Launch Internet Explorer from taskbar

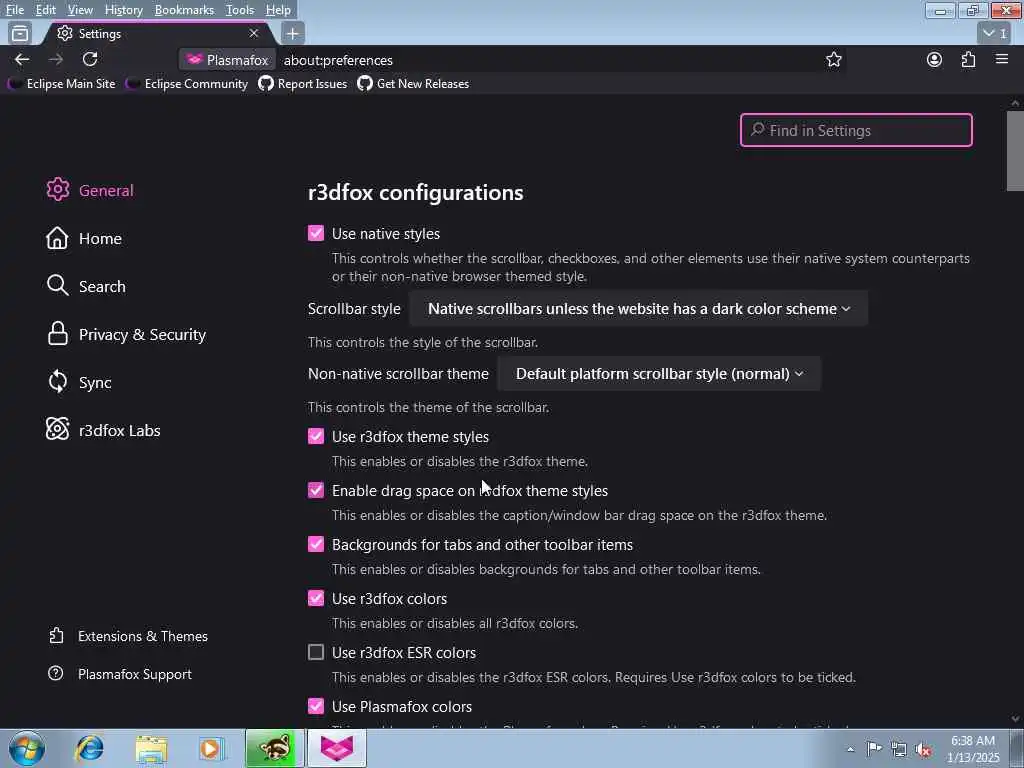89,748
